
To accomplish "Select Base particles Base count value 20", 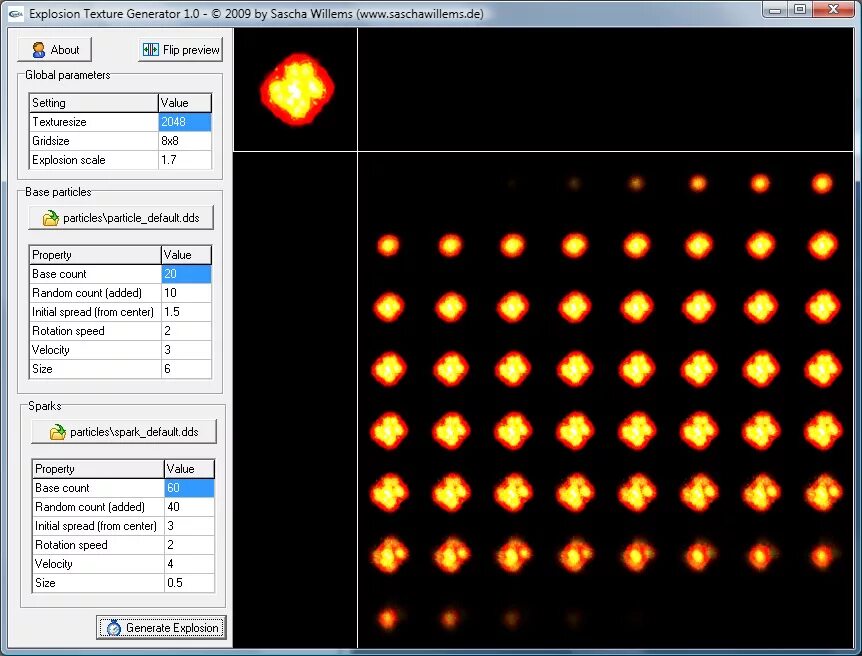I will pyautogui.click(x=186, y=274).
